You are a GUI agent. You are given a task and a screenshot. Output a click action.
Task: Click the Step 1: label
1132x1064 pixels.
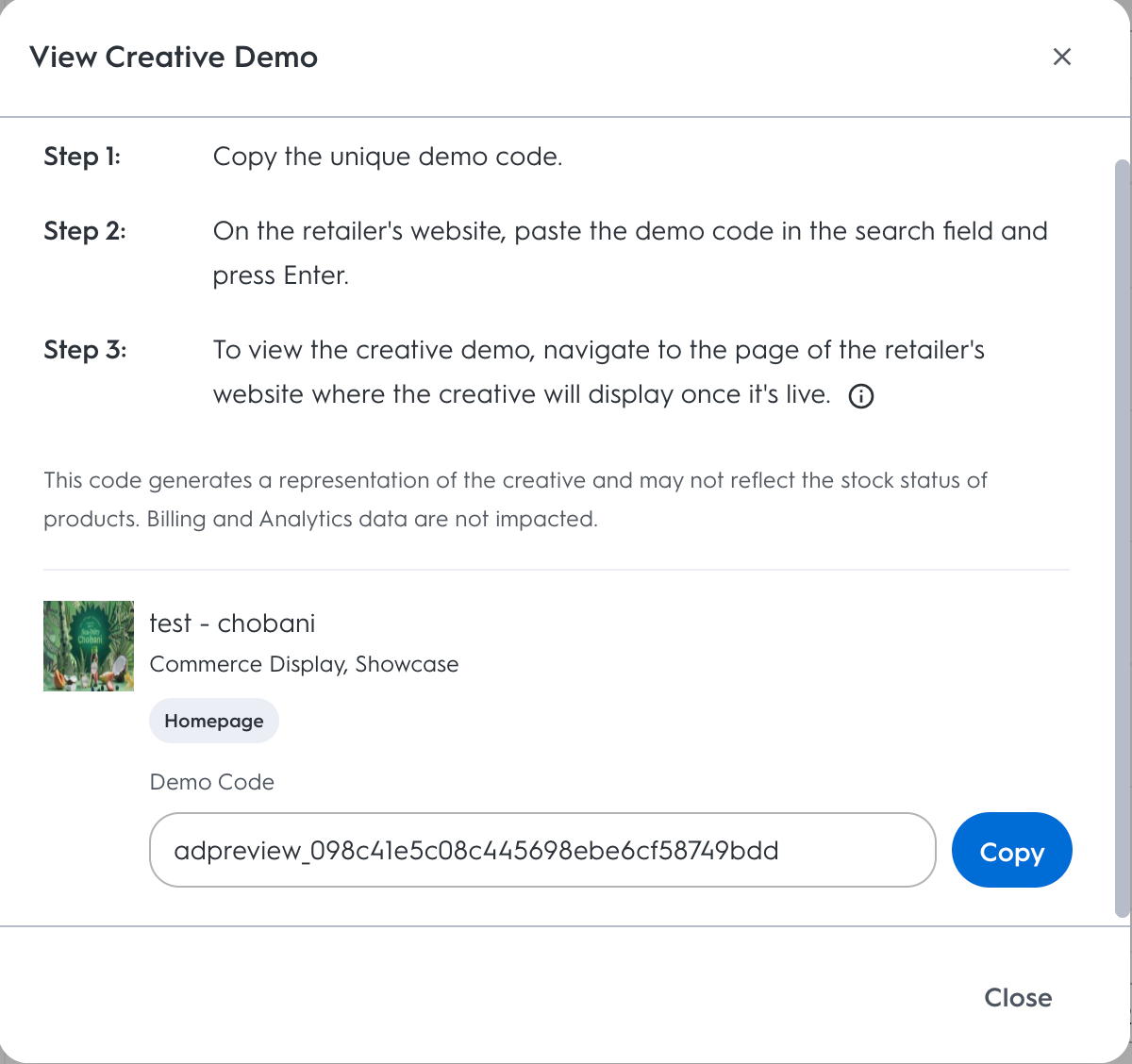click(x=82, y=157)
